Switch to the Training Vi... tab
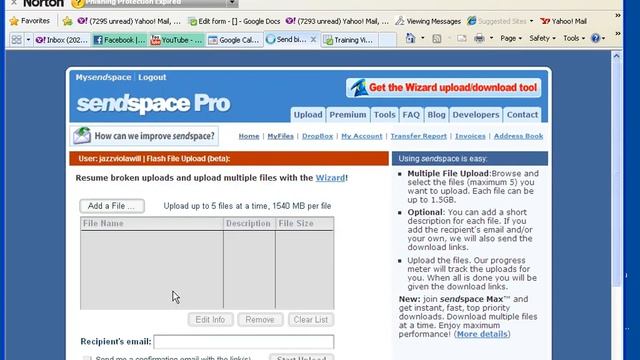The width and height of the screenshot is (640, 360). (x=349, y=40)
